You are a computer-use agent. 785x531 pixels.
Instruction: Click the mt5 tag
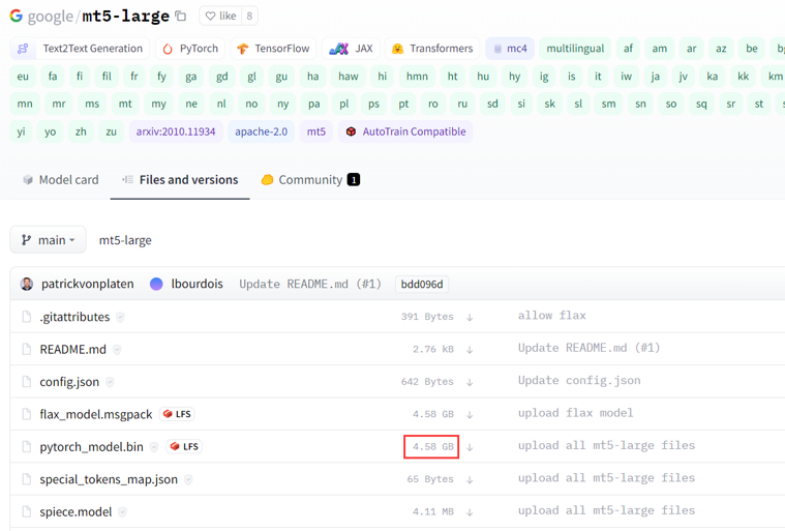[316, 132]
